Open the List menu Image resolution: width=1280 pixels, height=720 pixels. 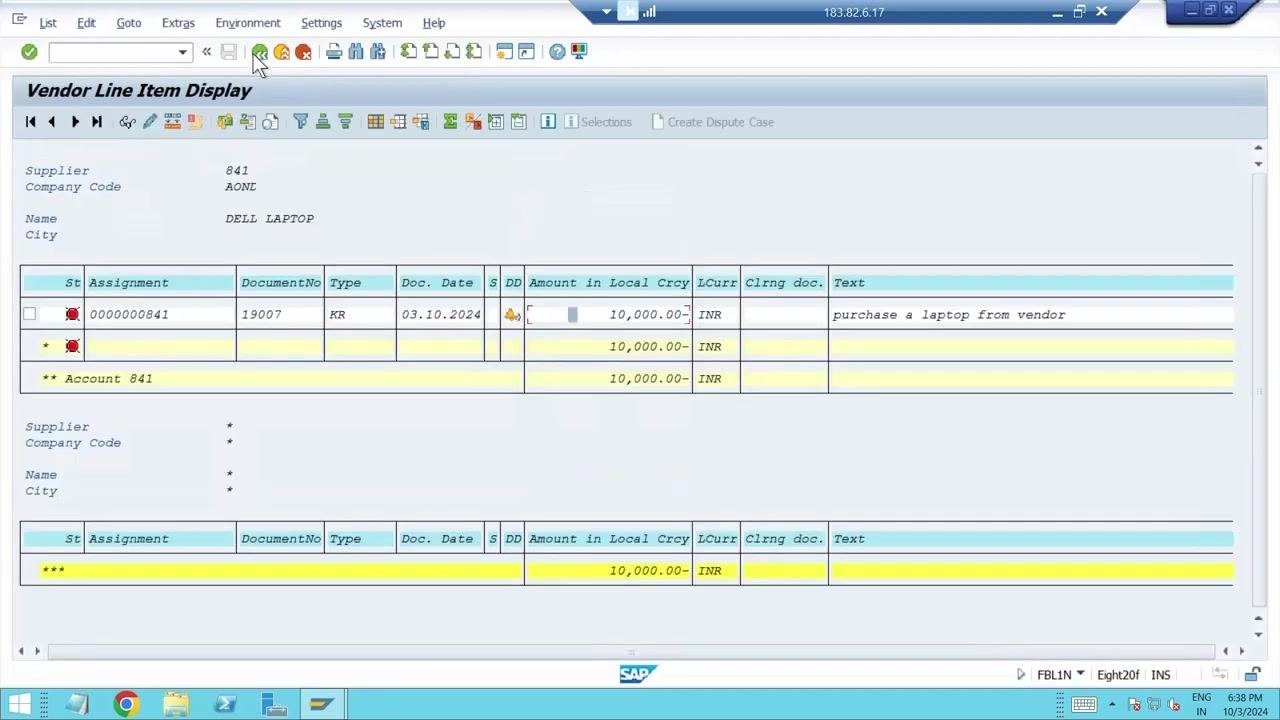coord(48,23)
